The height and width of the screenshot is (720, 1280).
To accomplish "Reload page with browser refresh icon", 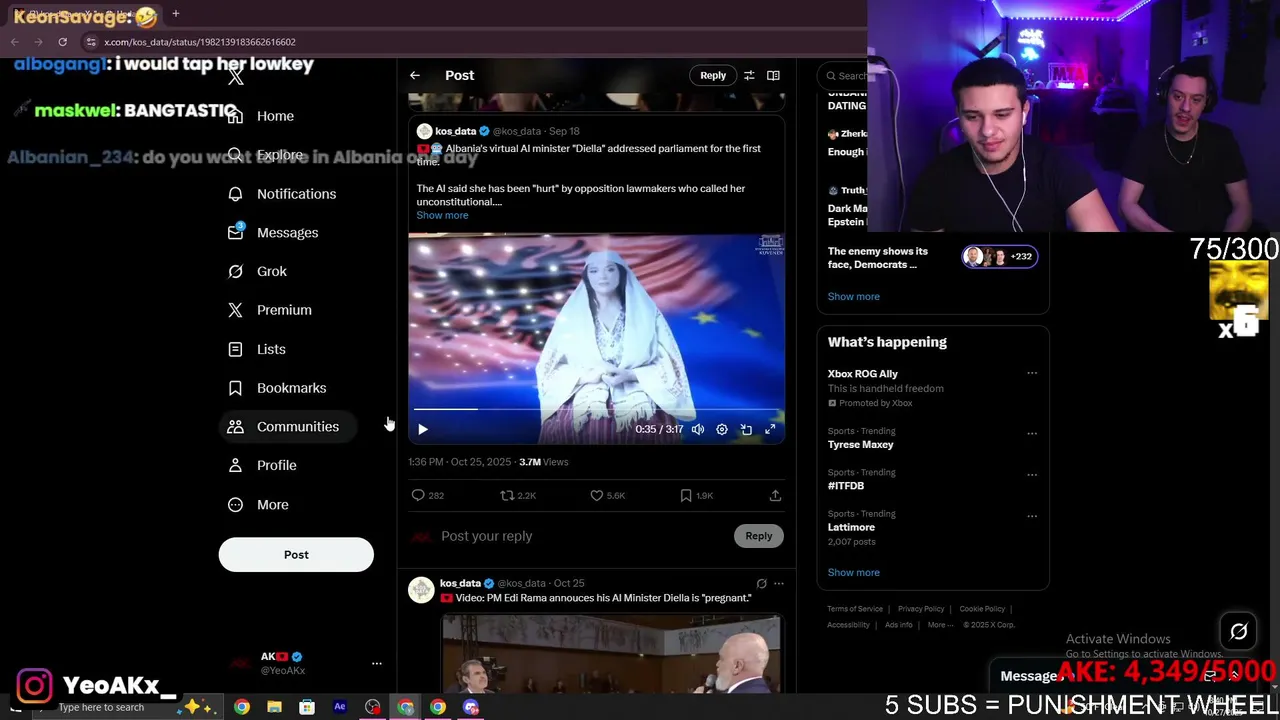I will click(62, 42).
